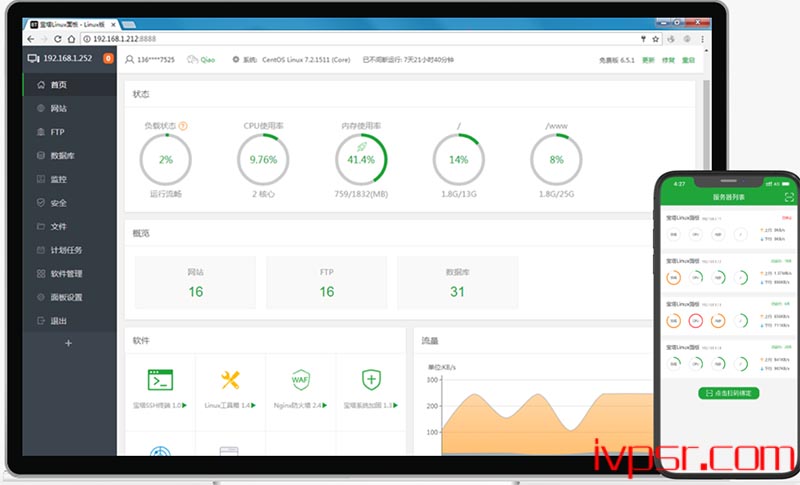Tap the first server card on the phone
Screen dimensions: 800x485
pos(729,229)
